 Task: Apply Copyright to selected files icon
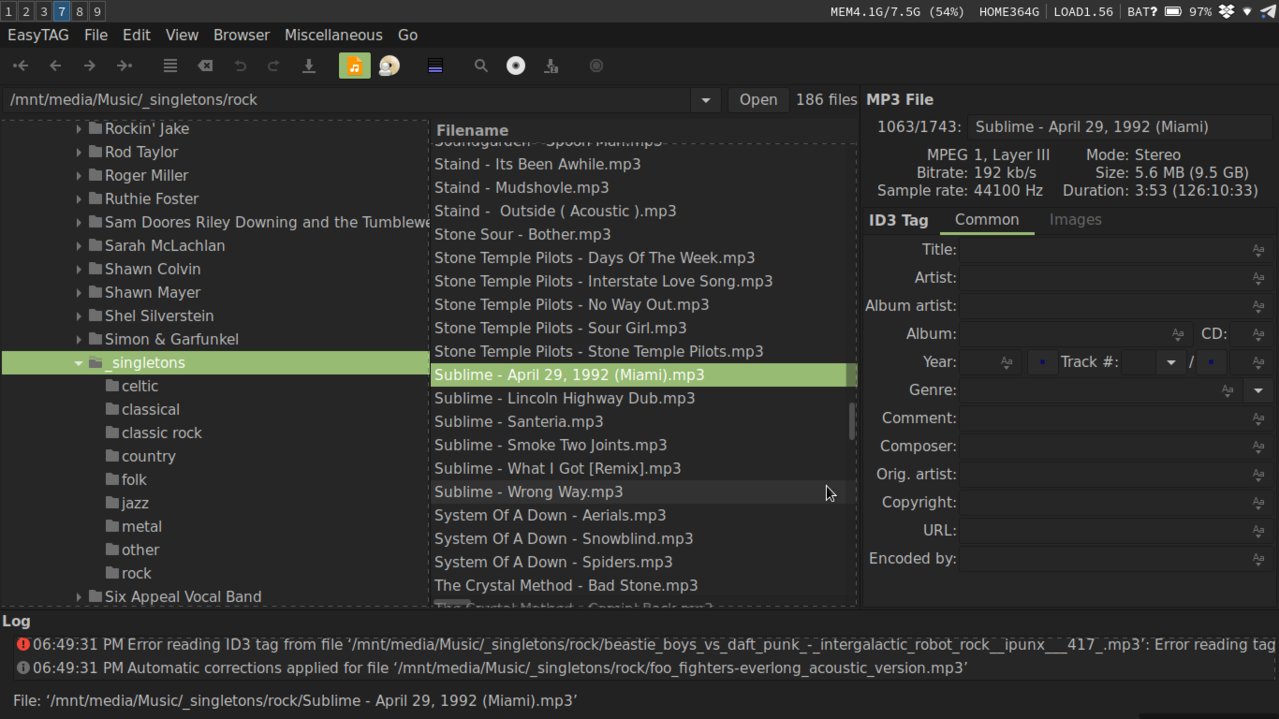pos(1258,502)
